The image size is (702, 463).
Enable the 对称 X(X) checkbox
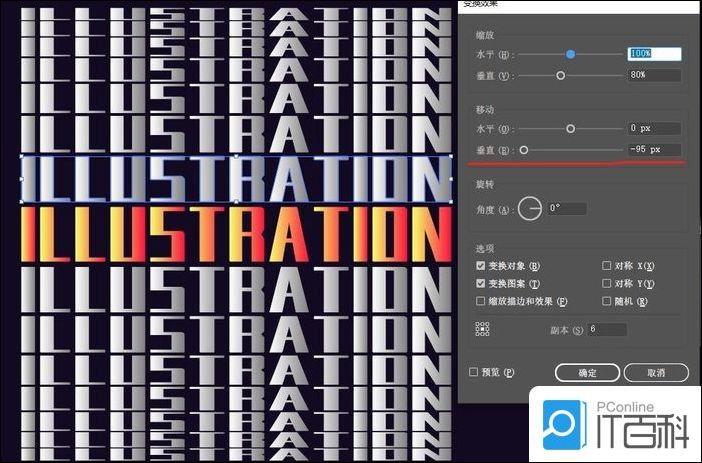tap(607, 266)
